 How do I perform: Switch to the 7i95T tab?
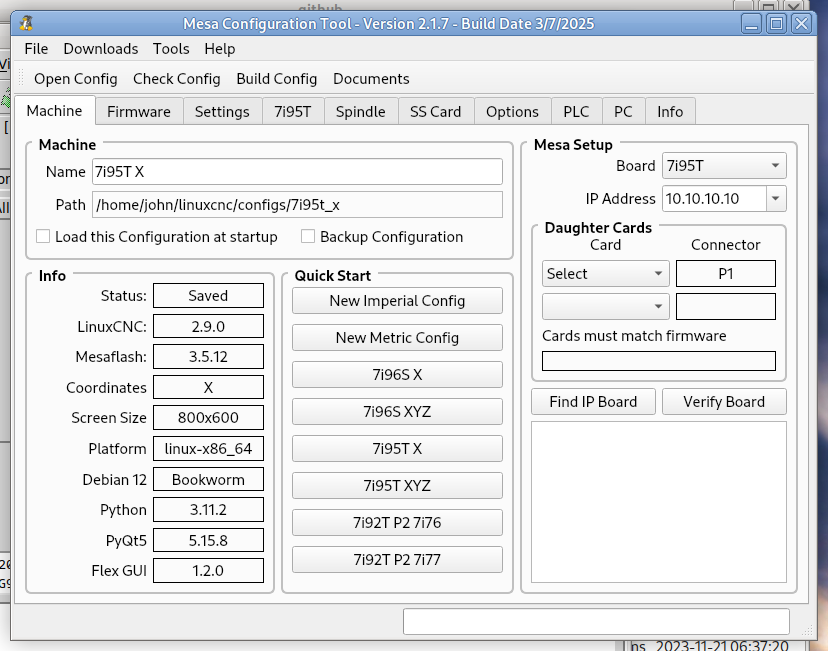point(293,111)
